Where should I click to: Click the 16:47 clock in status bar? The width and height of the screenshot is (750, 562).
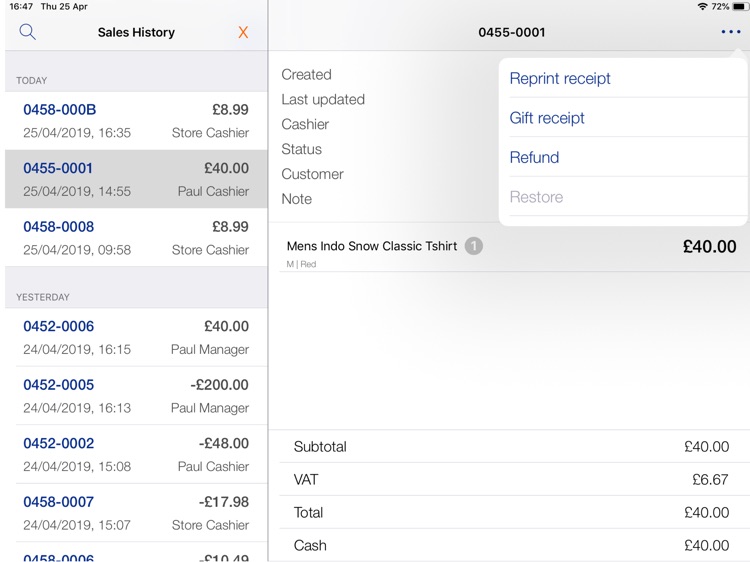click(x=21, y=6)
